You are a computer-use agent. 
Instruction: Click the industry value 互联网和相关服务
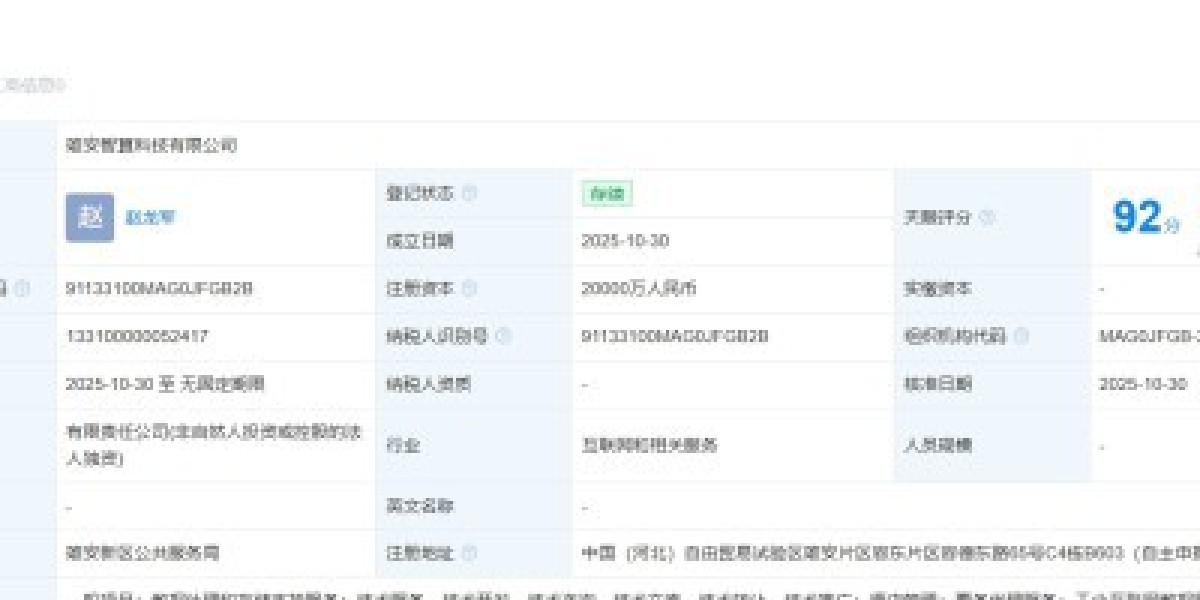649,445
